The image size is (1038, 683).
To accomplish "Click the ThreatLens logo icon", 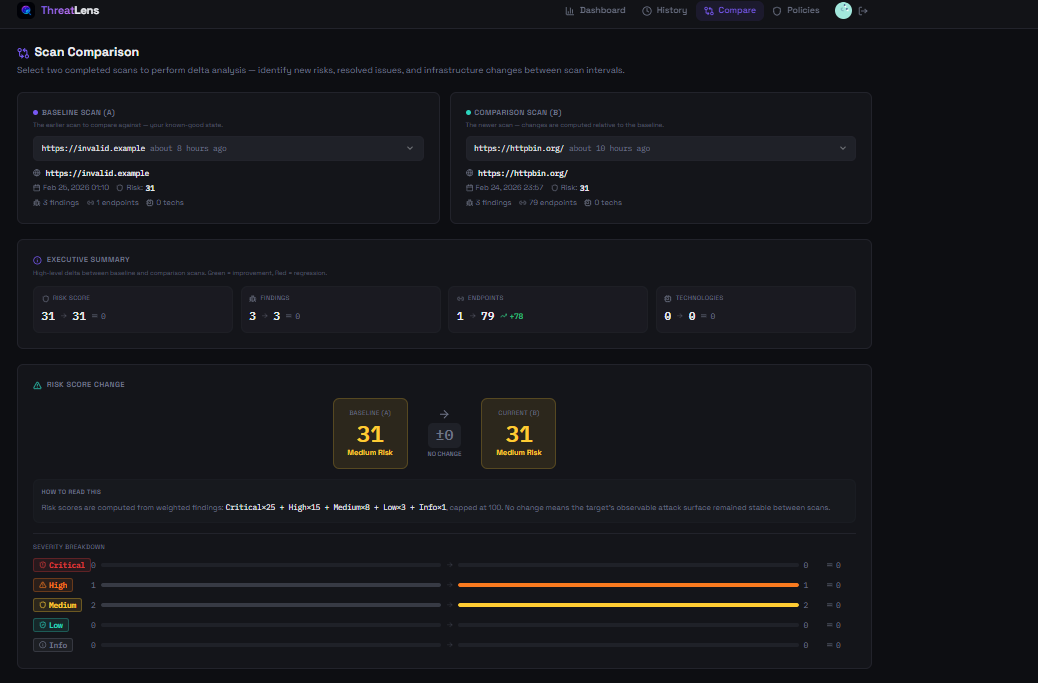I will coord(26,11).
